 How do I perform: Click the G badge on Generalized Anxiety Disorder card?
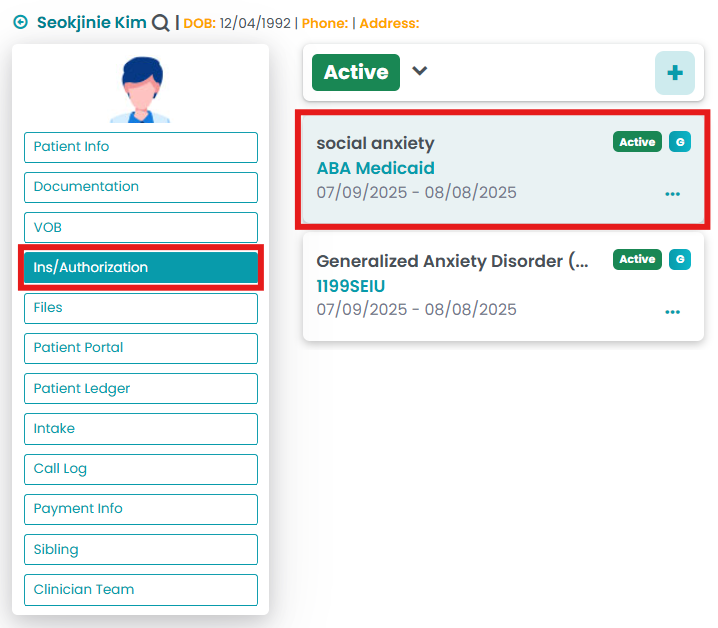point(680,260)
